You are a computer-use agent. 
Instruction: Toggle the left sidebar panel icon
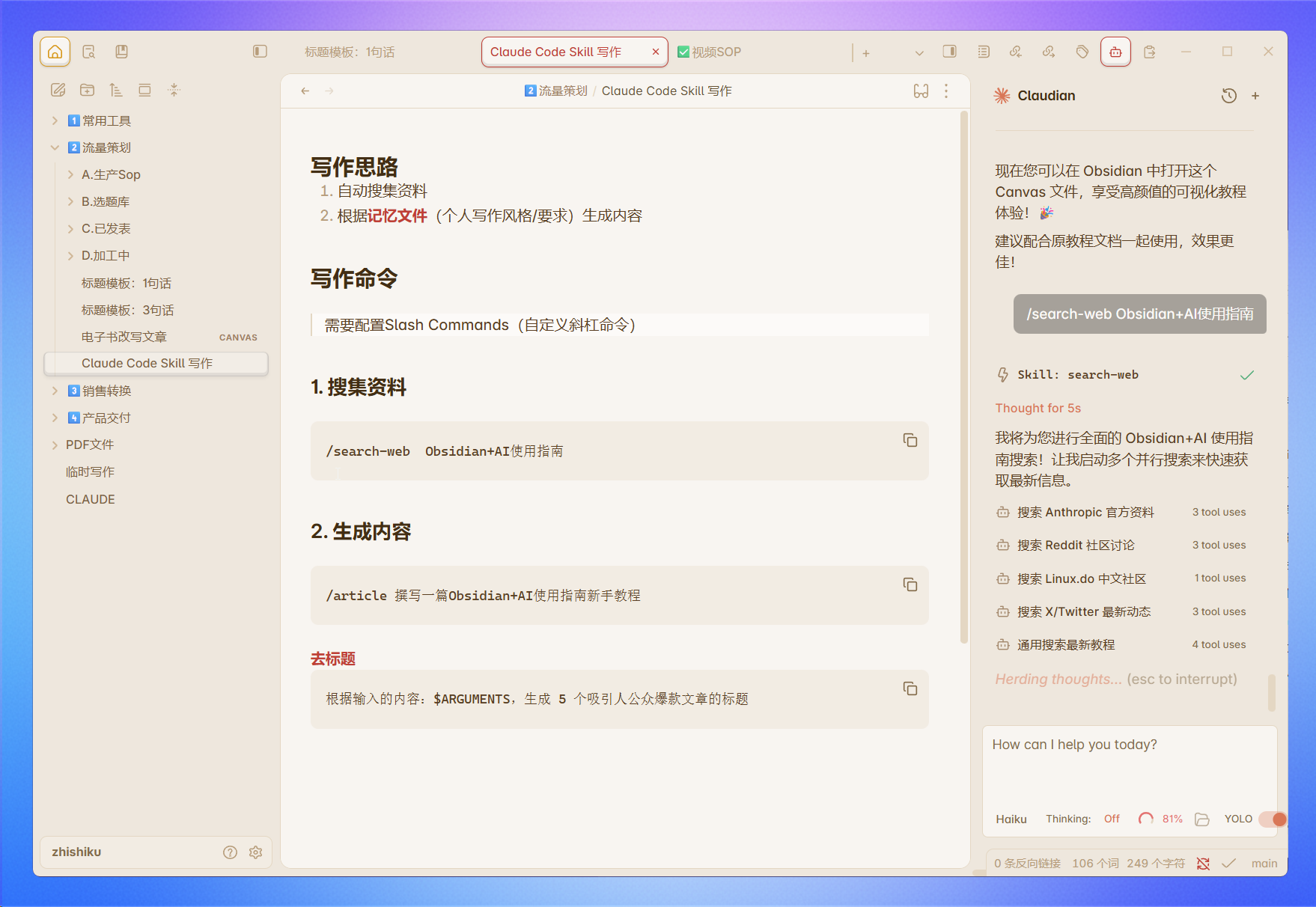260,52
